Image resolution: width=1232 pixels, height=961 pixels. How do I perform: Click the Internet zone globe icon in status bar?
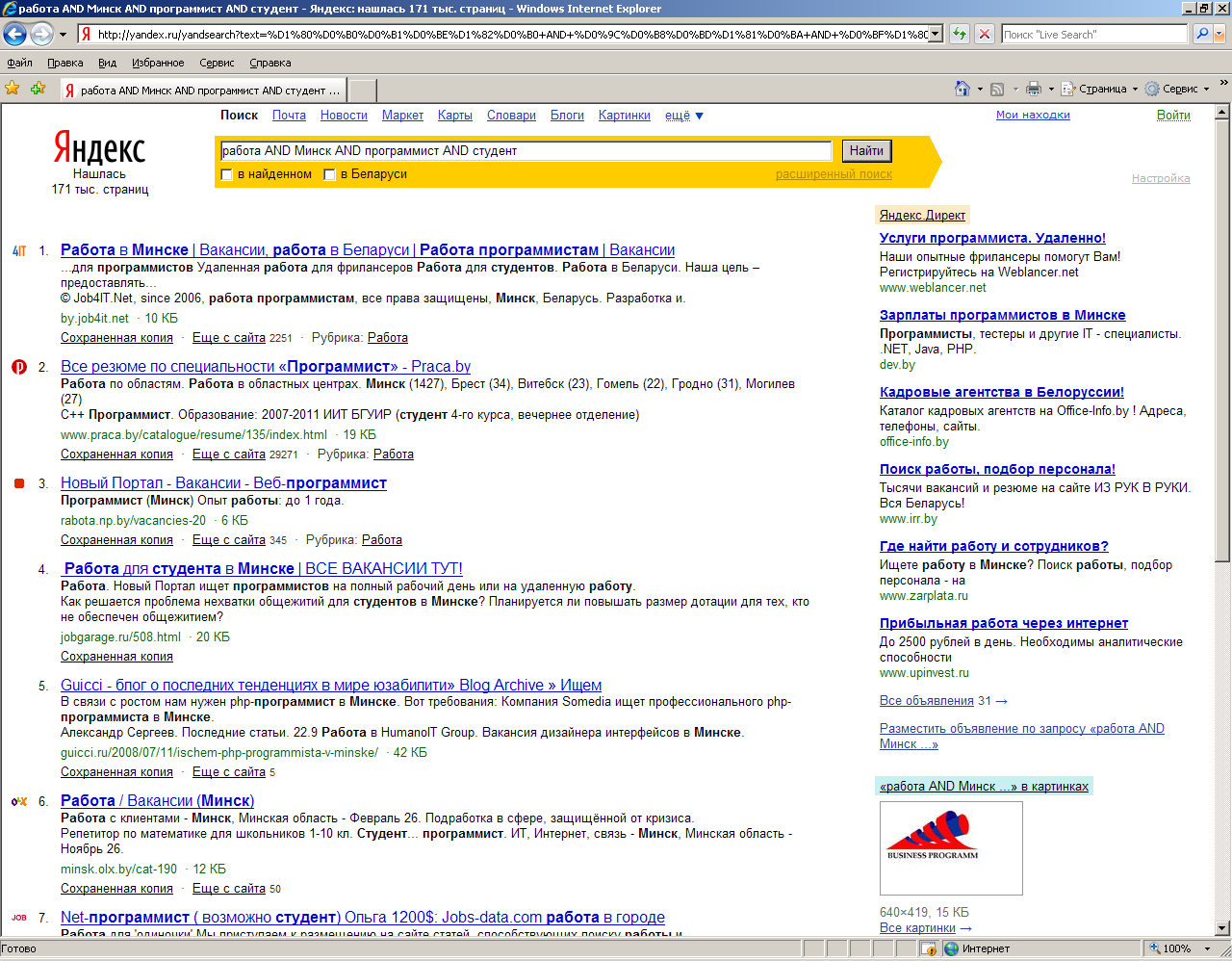point(951,948)
